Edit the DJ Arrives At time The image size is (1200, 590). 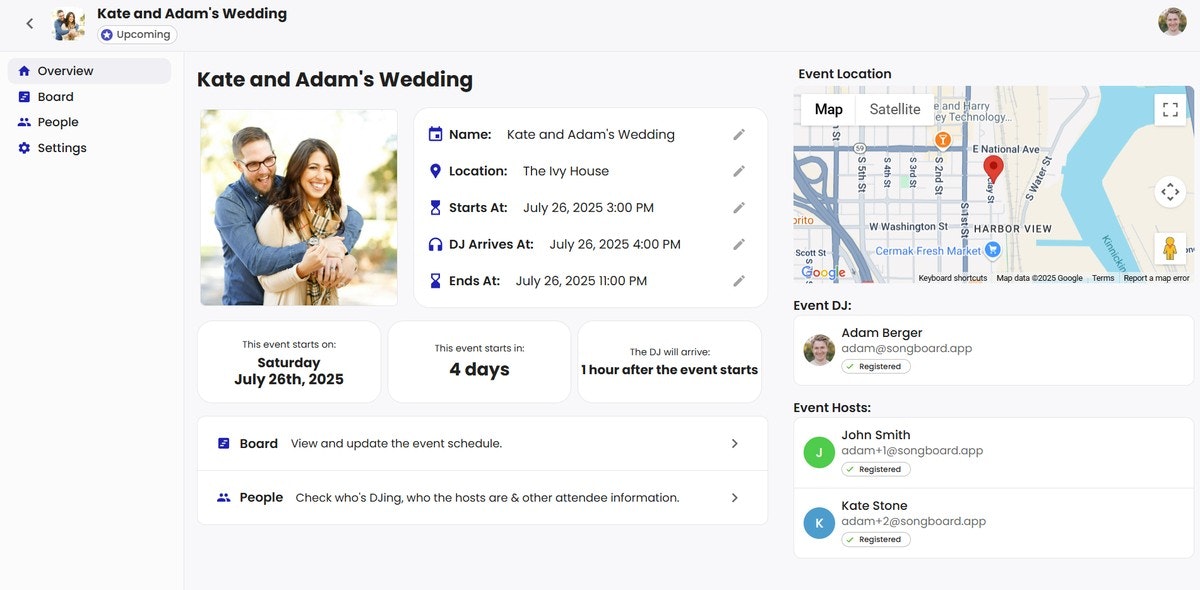tap(739, 244)
